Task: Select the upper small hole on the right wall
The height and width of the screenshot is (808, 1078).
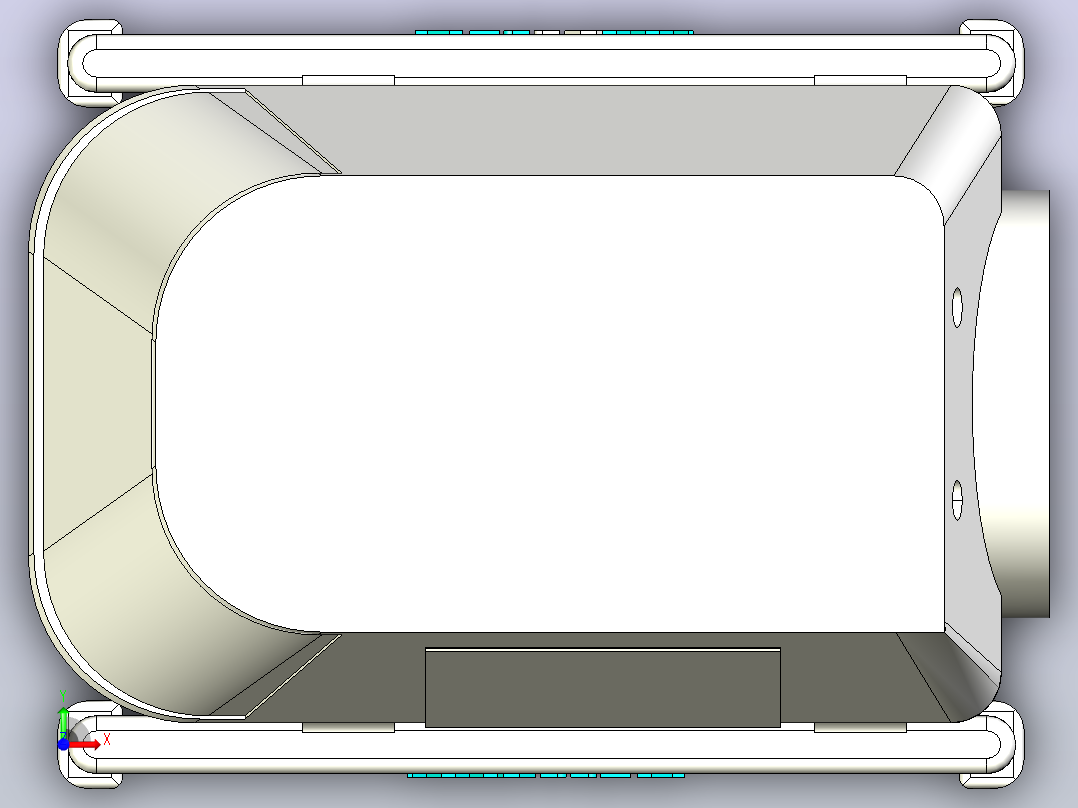Action: [957, 308]
